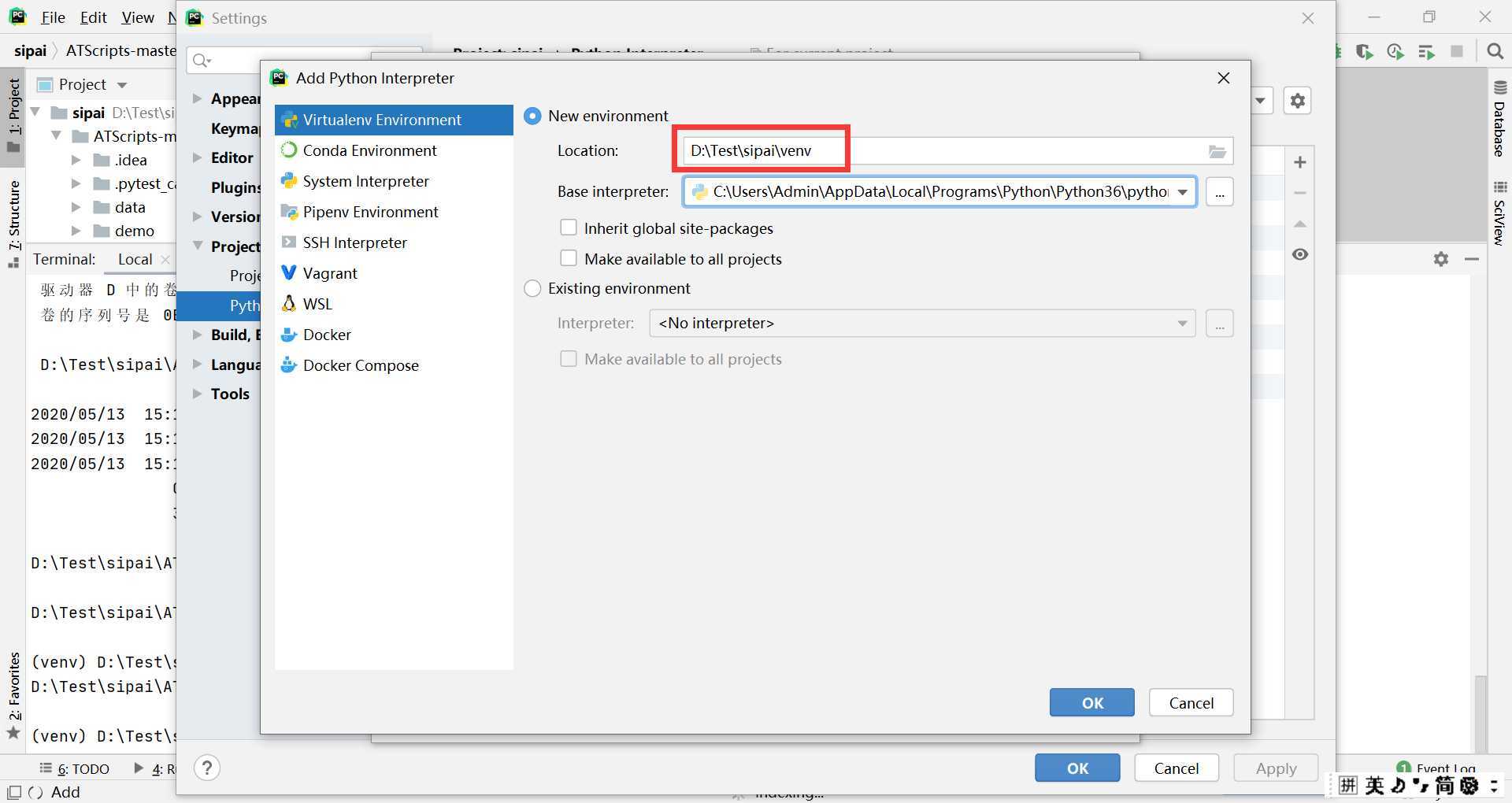Viewport: 1512px width, 803px height.
Task: Choose Pipenv Environment option
Action: pos(394,212)
